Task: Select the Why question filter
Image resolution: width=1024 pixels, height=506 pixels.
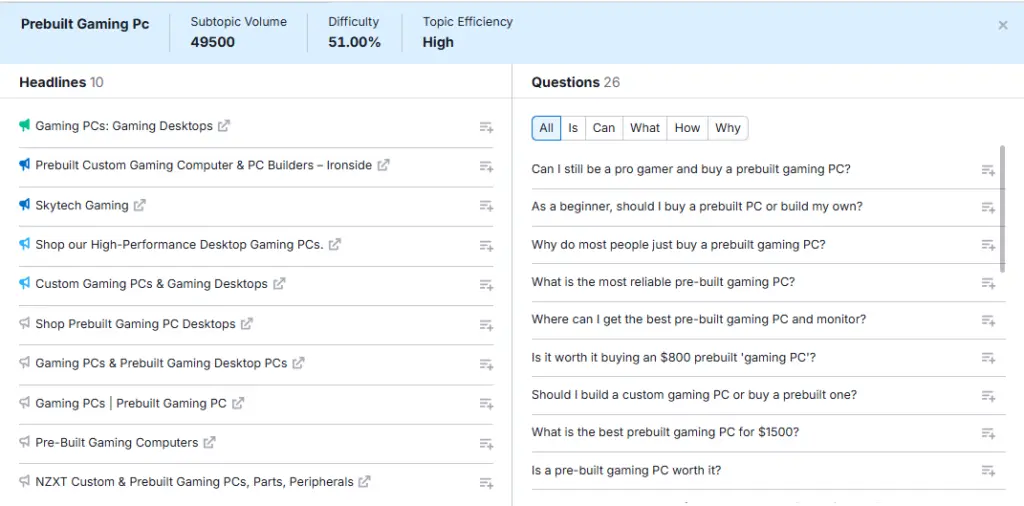Action: [x=728, y=128]
